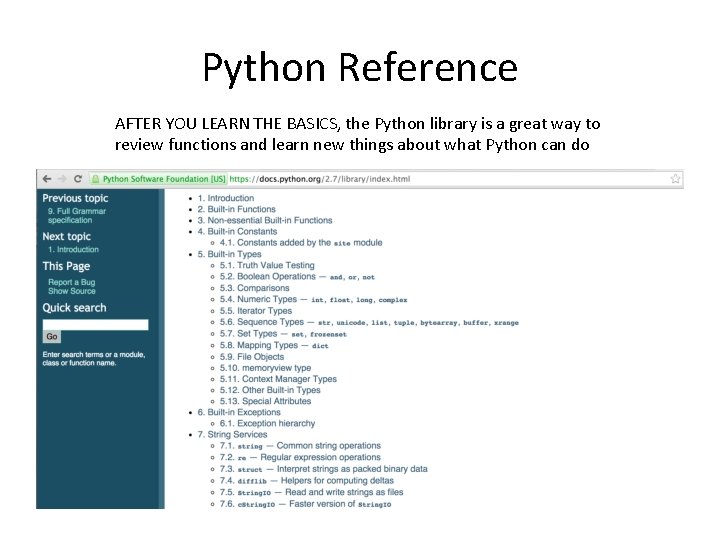The image size is (720, 540).
Task: Open 7.2. re Regular expression operations
Action: click(300, 457)
